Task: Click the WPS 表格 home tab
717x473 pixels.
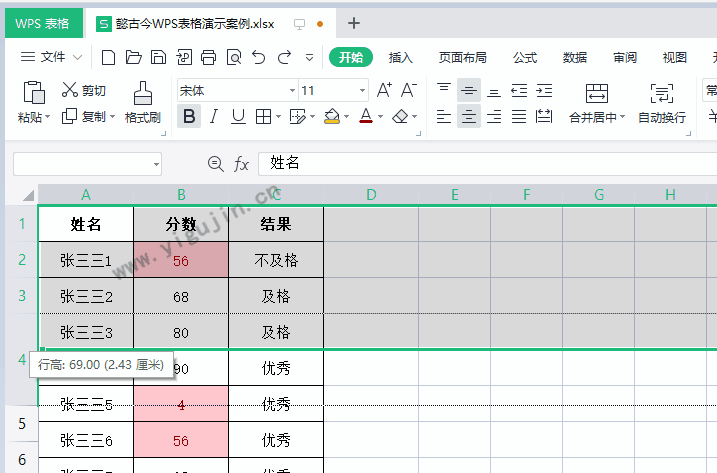Action: 44,23
